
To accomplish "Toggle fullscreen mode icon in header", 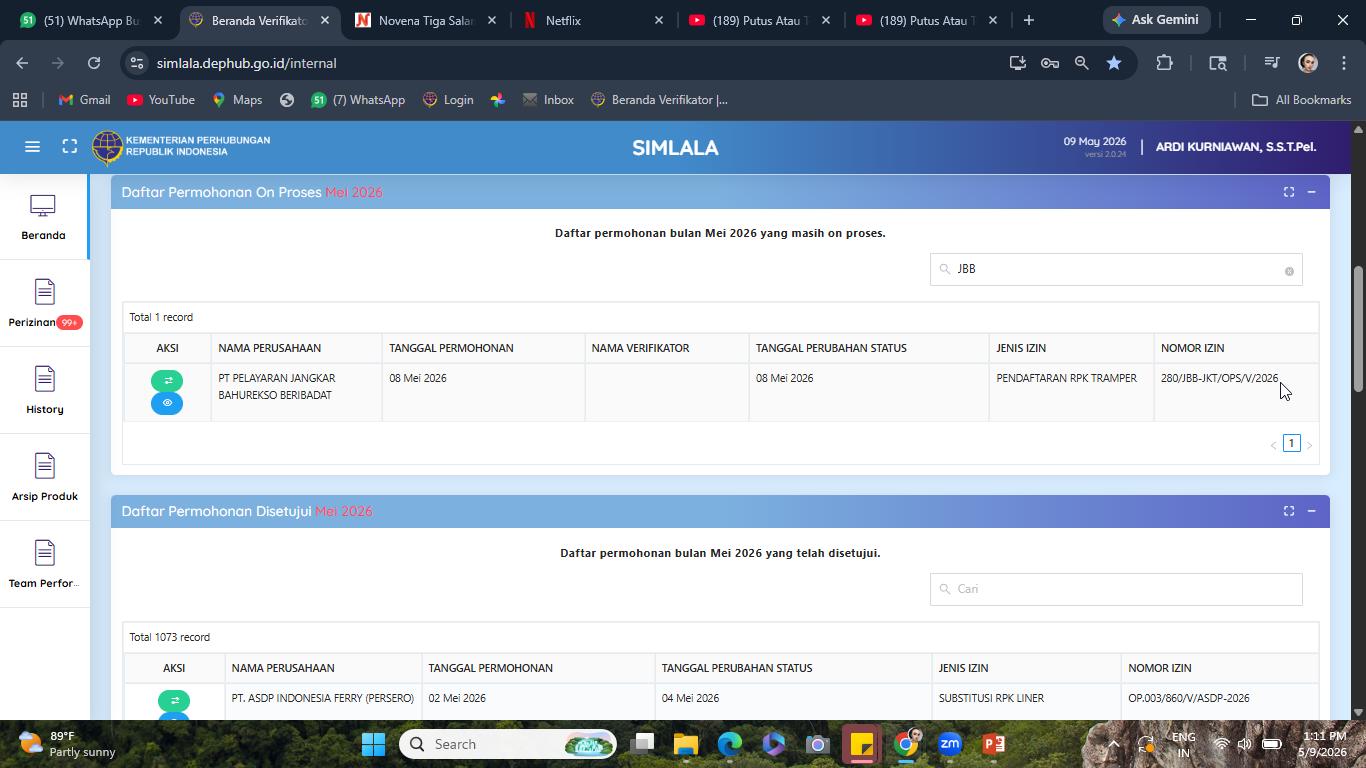I will point(70,147).
